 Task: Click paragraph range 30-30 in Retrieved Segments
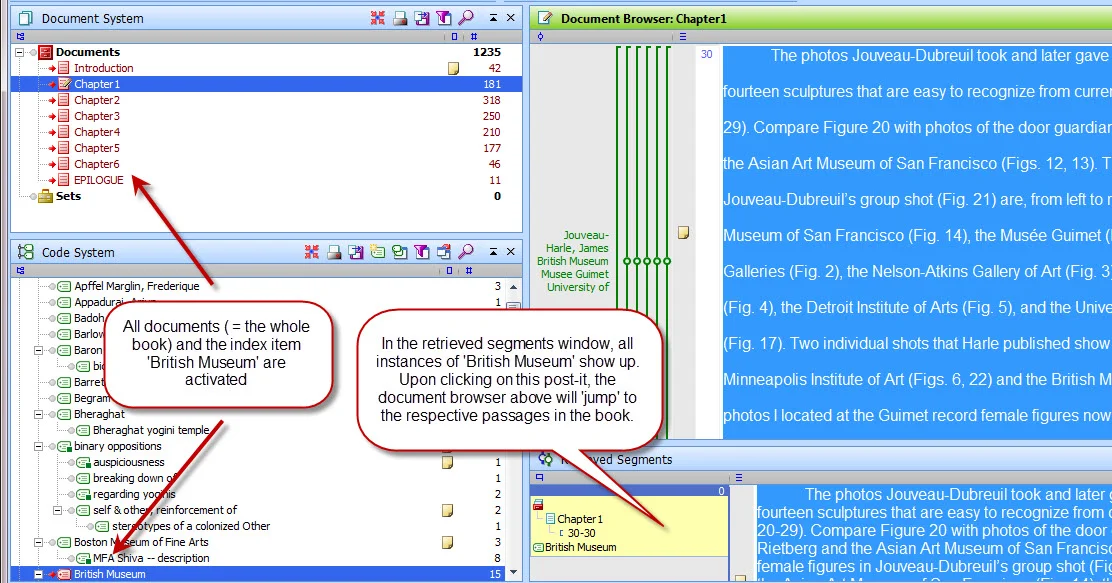(582, 533)
